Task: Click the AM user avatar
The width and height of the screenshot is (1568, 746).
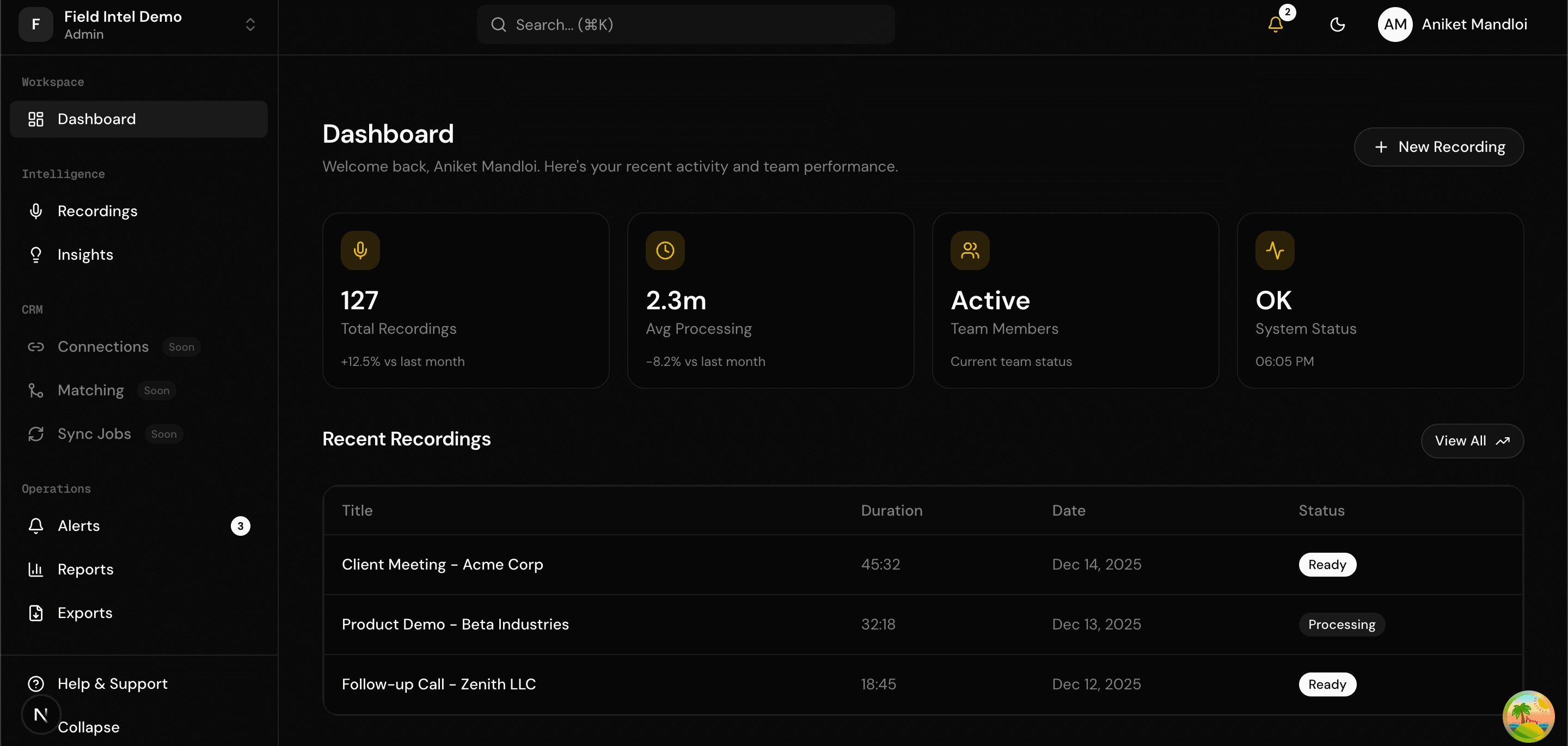Action: pos(1395,25)
